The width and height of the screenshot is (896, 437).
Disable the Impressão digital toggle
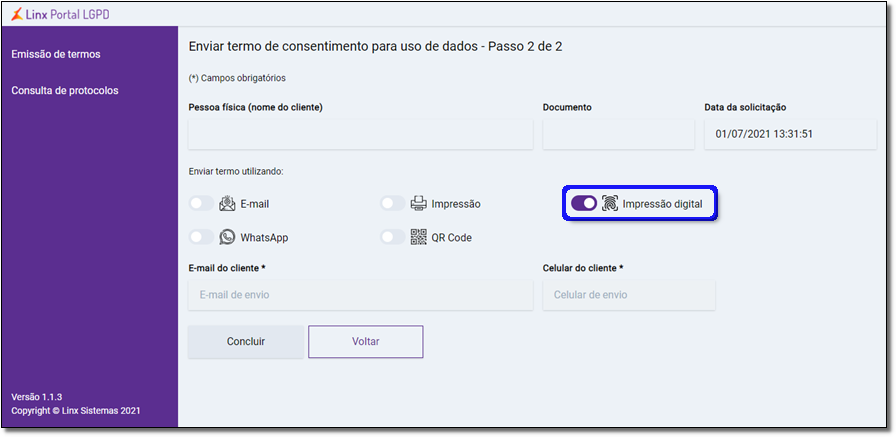(584, 203)
